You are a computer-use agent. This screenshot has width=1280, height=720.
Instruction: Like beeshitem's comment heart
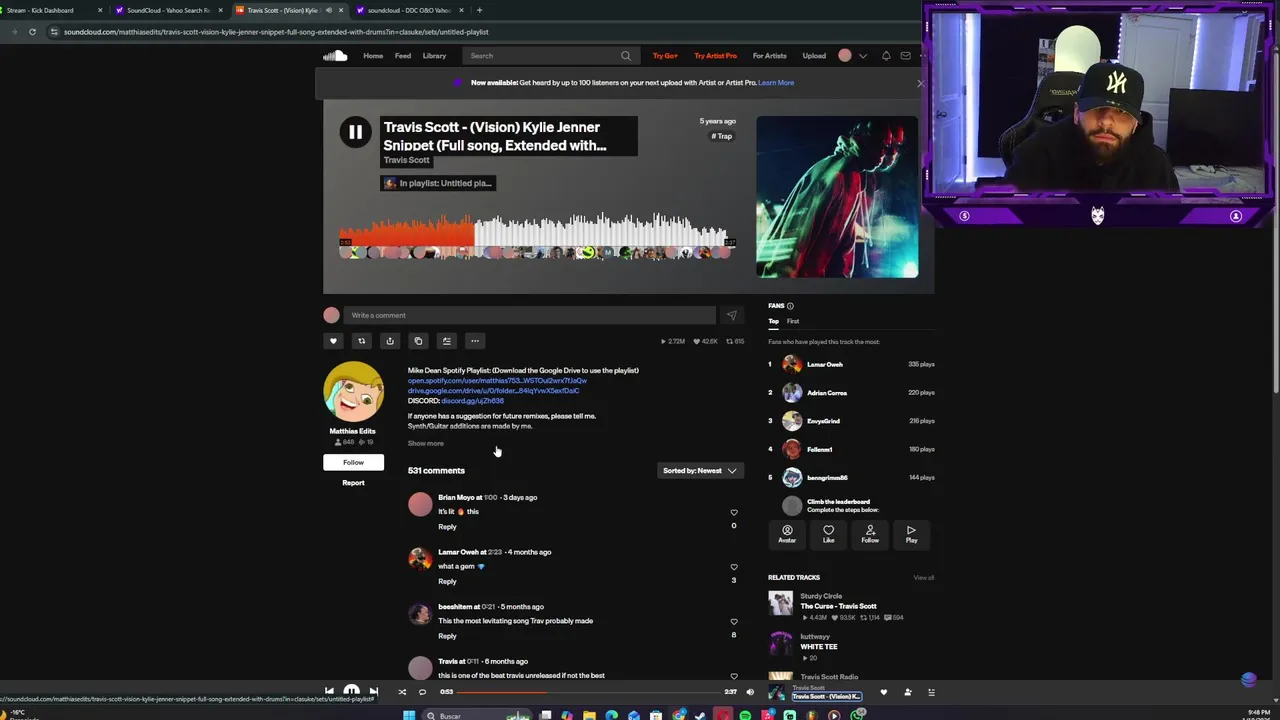[x=734, y=622]
